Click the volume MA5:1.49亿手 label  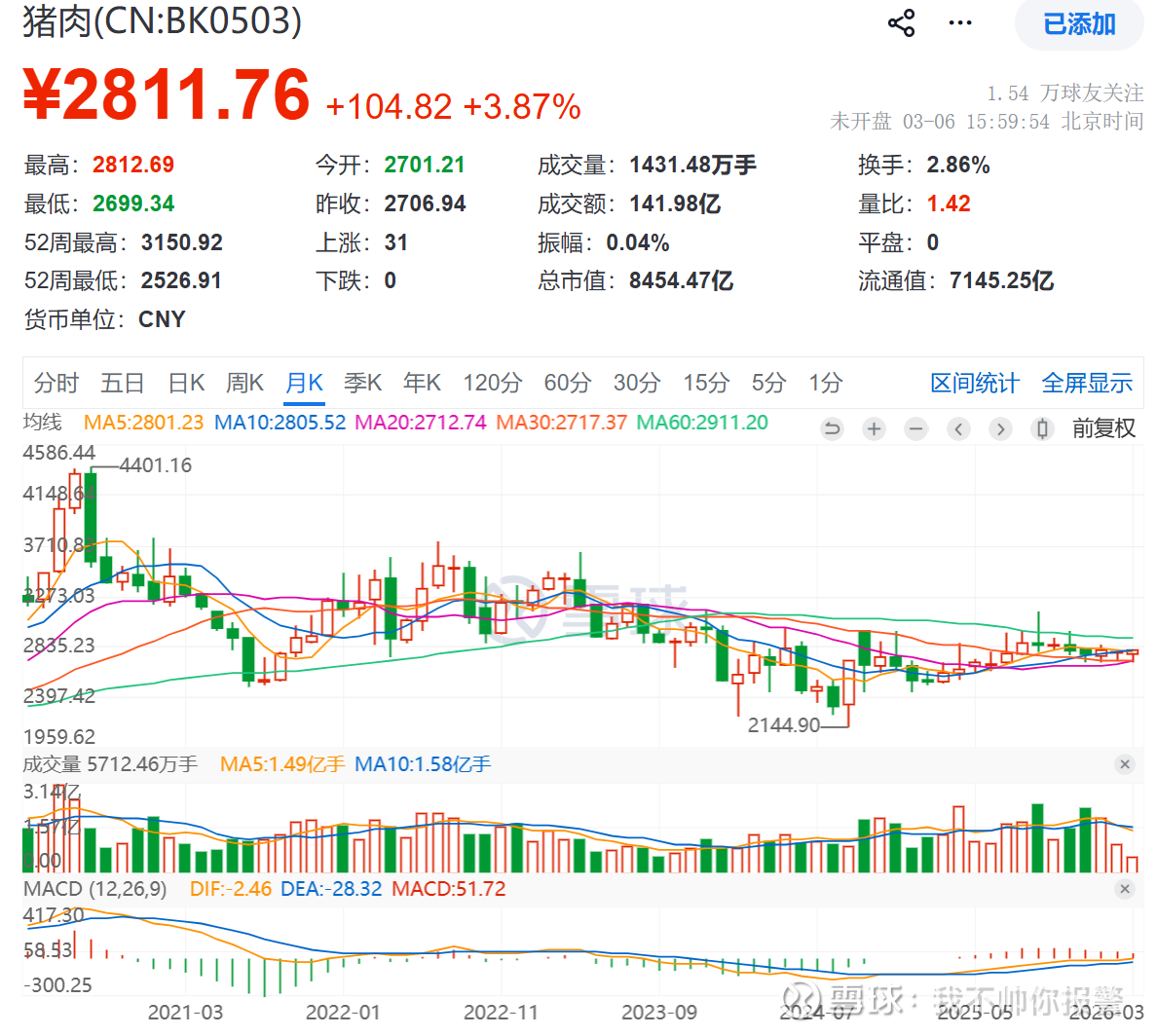point(282,764)
